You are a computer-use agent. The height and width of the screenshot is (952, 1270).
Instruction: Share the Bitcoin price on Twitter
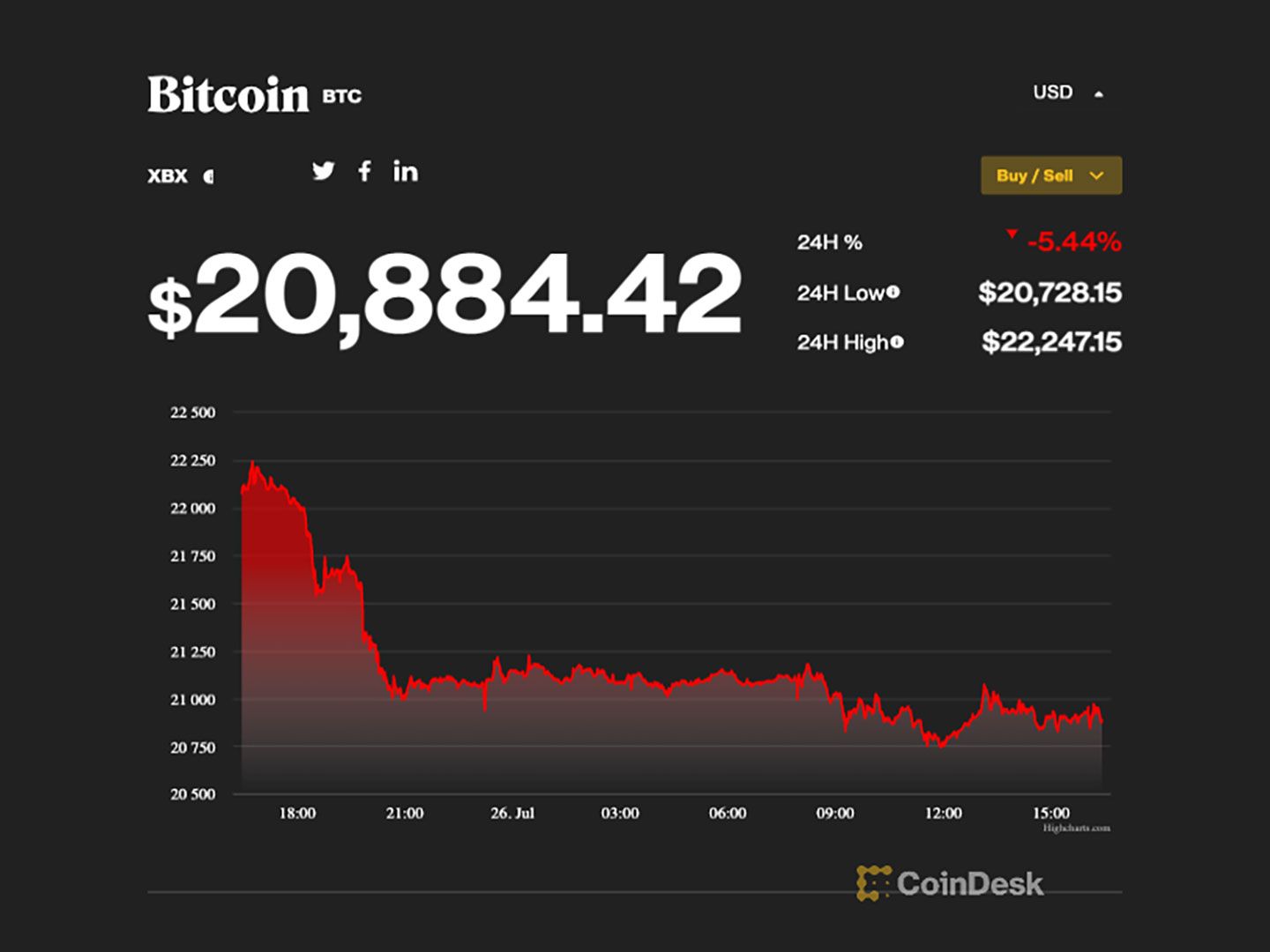pyautogui.click(x=325, y=172)
